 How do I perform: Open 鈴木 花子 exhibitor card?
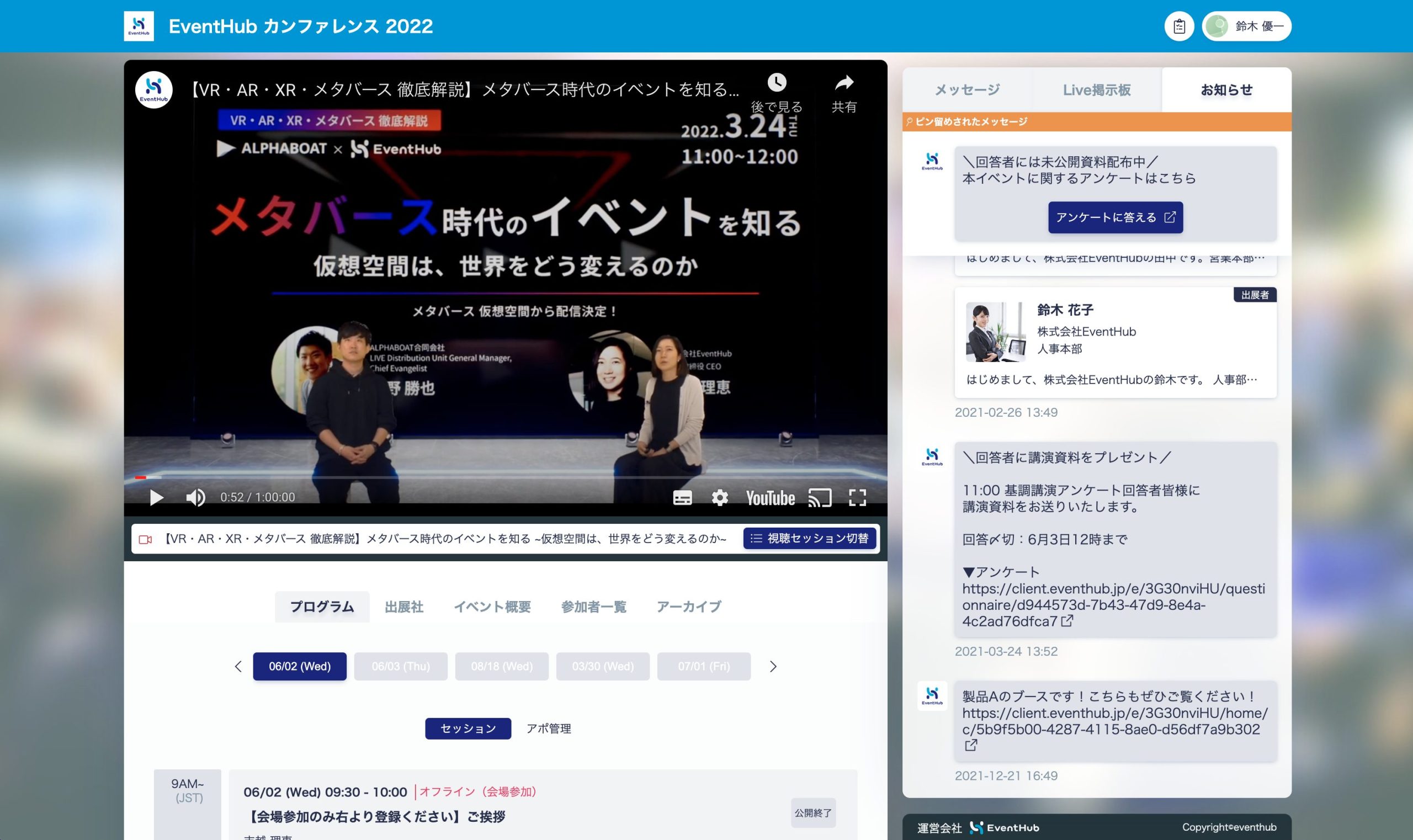(x=1115, y=342)
